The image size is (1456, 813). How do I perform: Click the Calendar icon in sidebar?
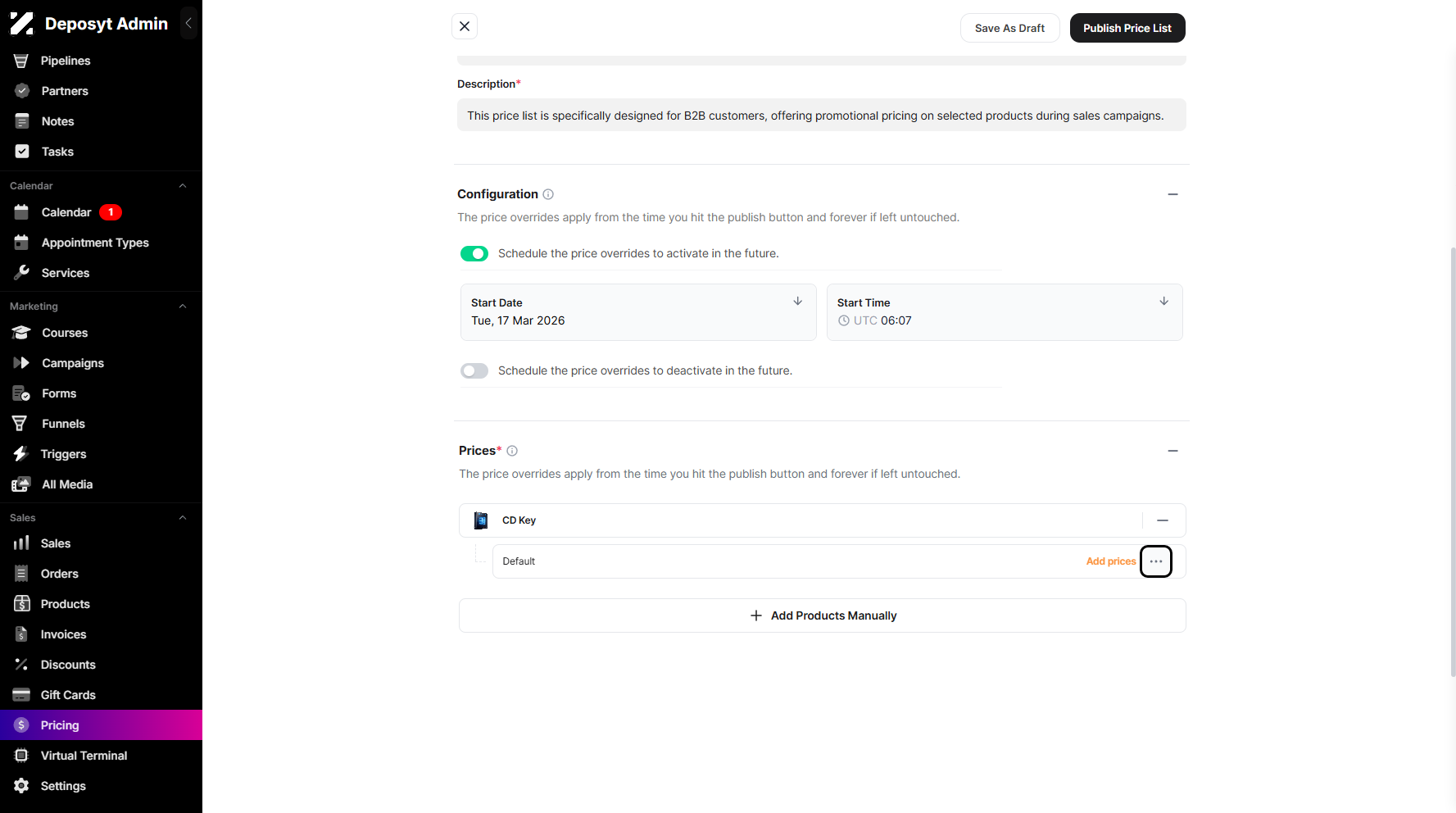(x=22, y=212)
